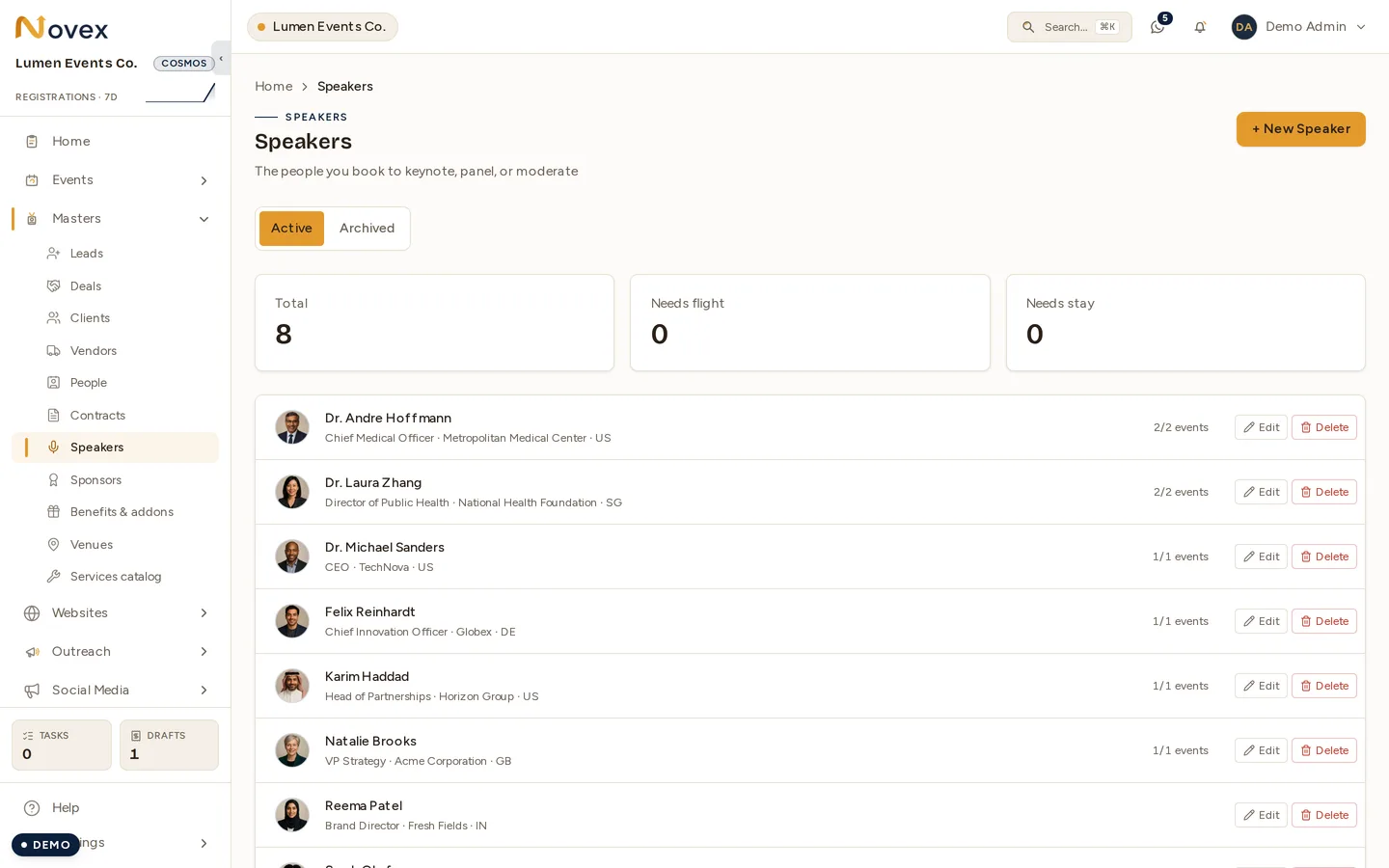Click the Speakers microphone icon in sidebar
Screen dimensions: 1389x868
tap(54, 448)
